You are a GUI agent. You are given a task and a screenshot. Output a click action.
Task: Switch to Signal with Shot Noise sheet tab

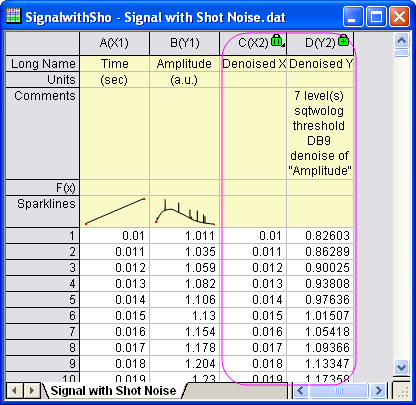(113, 390)
